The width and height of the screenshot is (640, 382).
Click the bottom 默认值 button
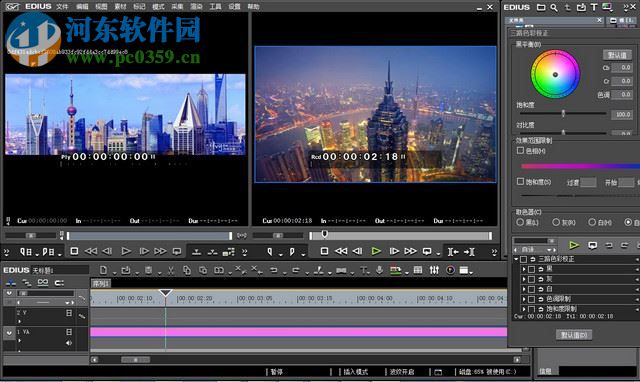(574, 335)
